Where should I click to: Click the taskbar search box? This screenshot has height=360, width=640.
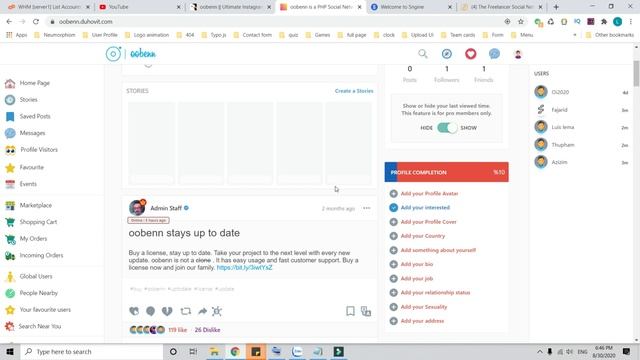click(x=91, y=351)
